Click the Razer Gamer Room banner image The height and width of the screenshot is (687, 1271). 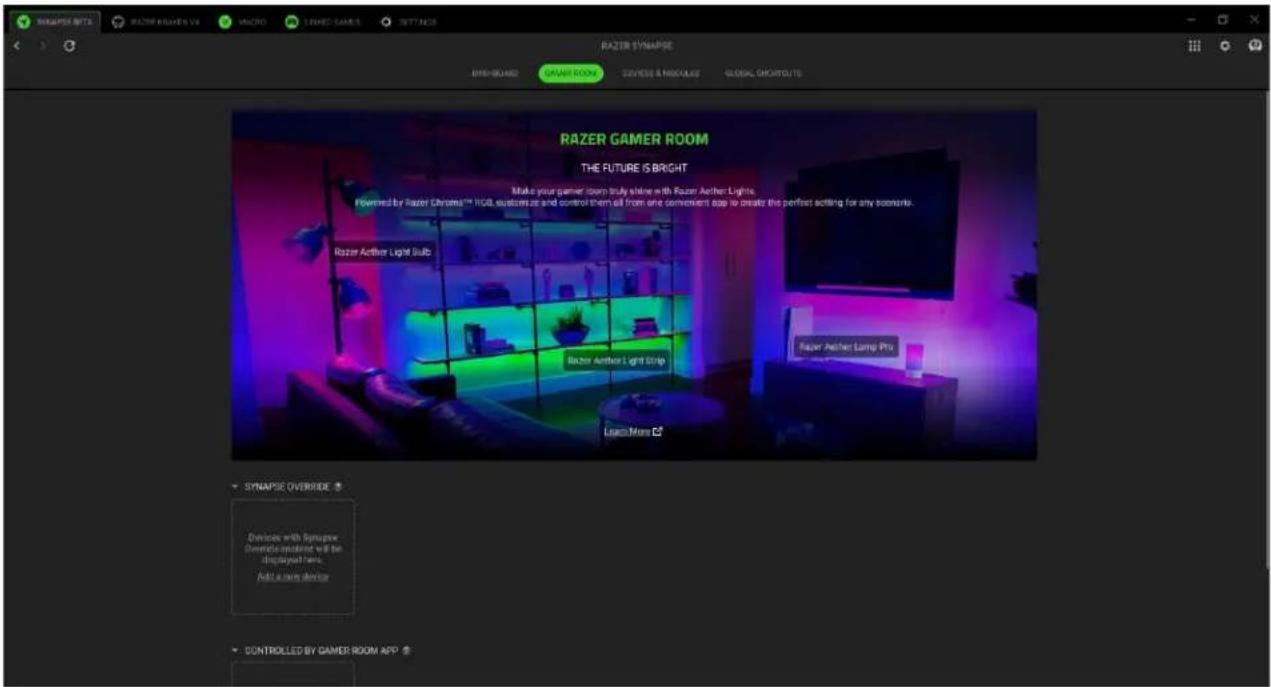pos(634,285)
